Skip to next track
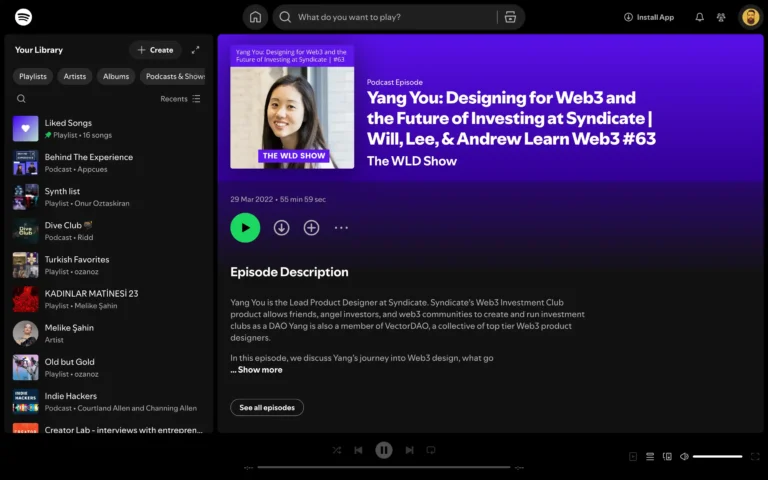 point(409,450)
